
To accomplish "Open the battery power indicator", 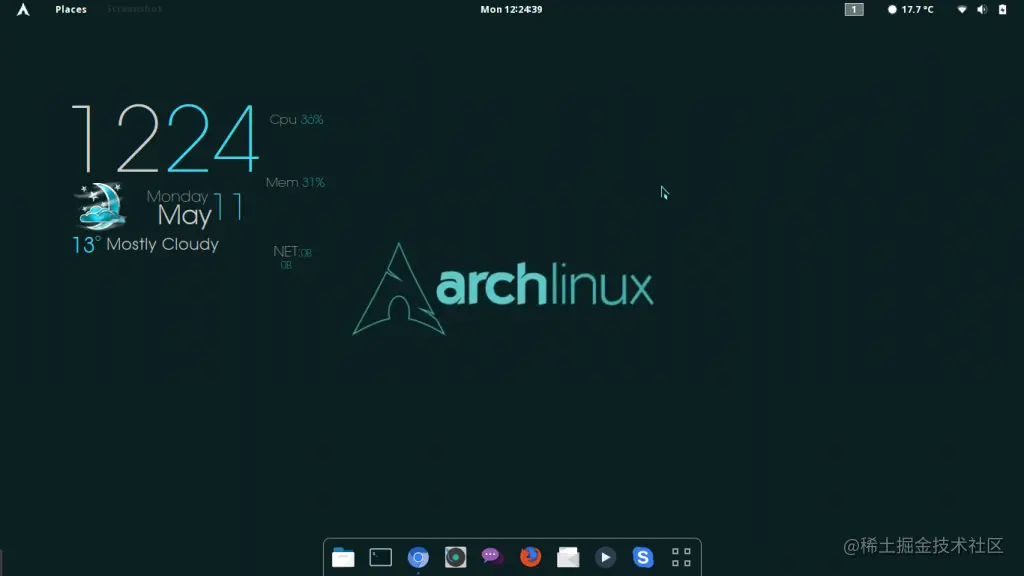I will [x=1002, y=9].
